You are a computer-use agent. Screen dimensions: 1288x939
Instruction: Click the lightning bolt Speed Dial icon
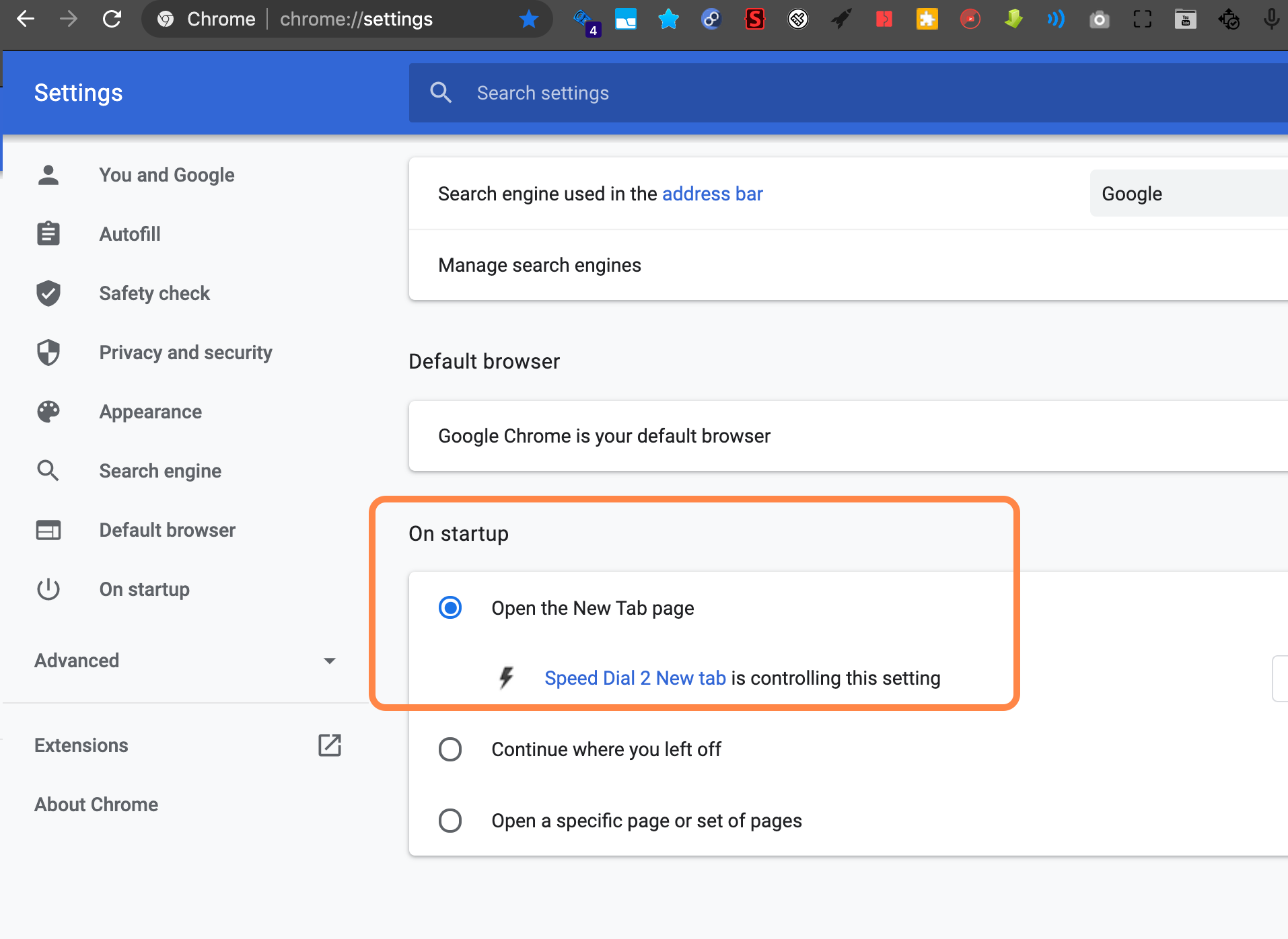pos(507,677)
